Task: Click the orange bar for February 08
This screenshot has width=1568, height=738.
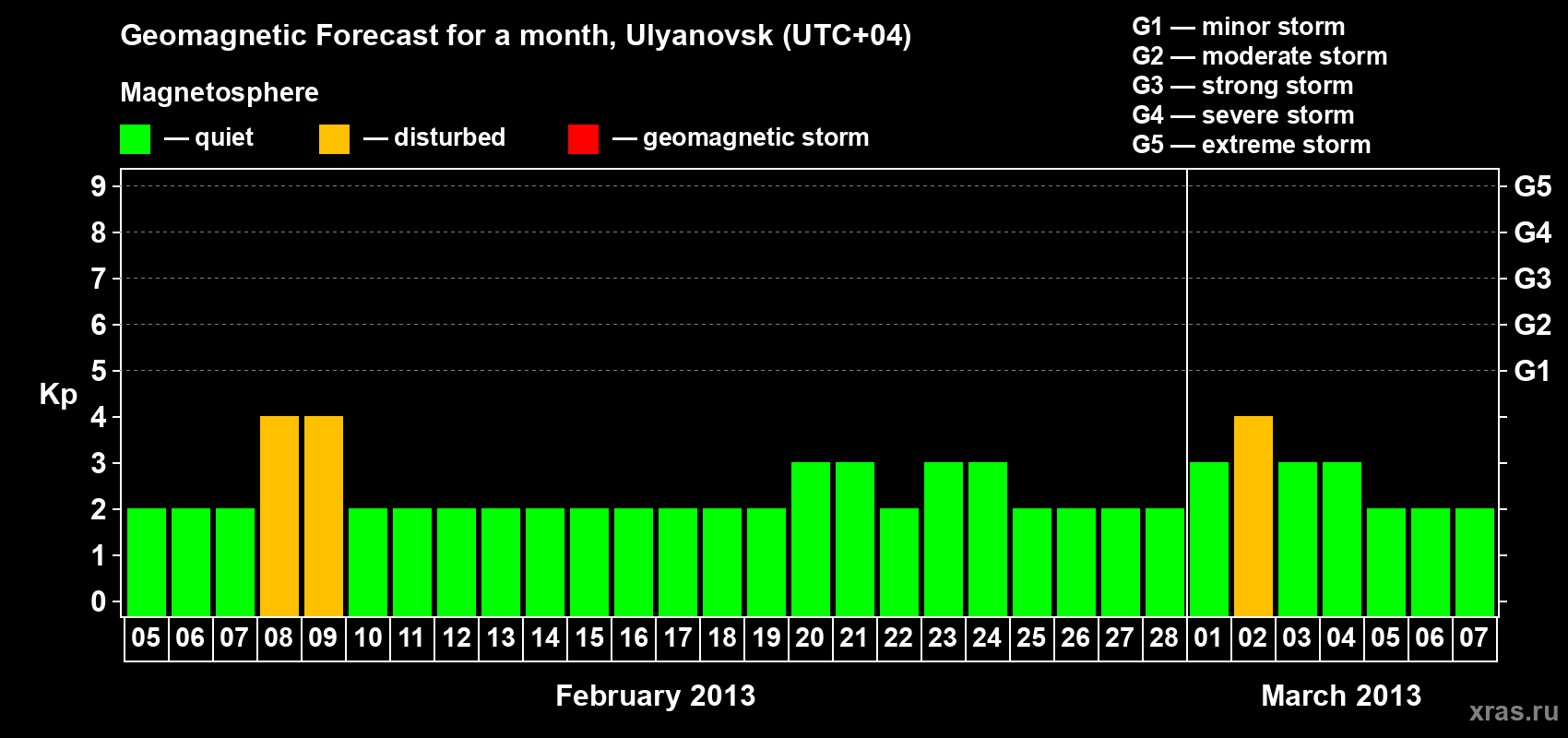Action: pyautogui.click(x=279, y=516)
